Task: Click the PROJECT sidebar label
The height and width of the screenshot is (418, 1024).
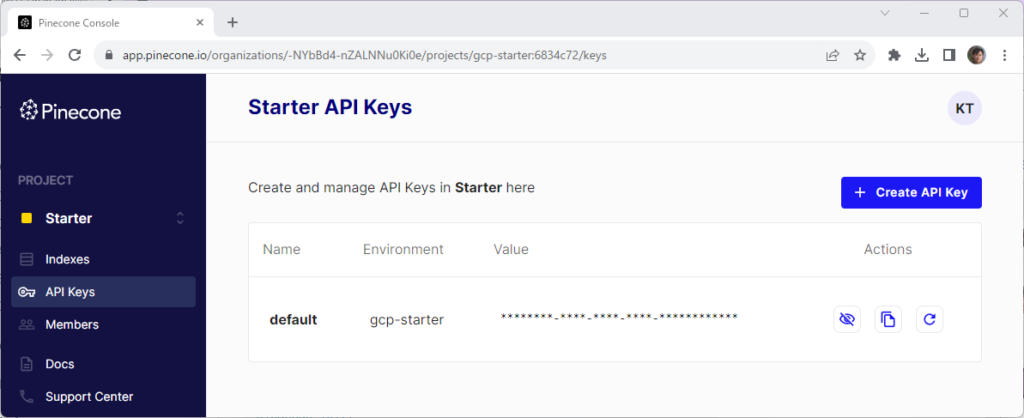Action: [x=46, y=180]
